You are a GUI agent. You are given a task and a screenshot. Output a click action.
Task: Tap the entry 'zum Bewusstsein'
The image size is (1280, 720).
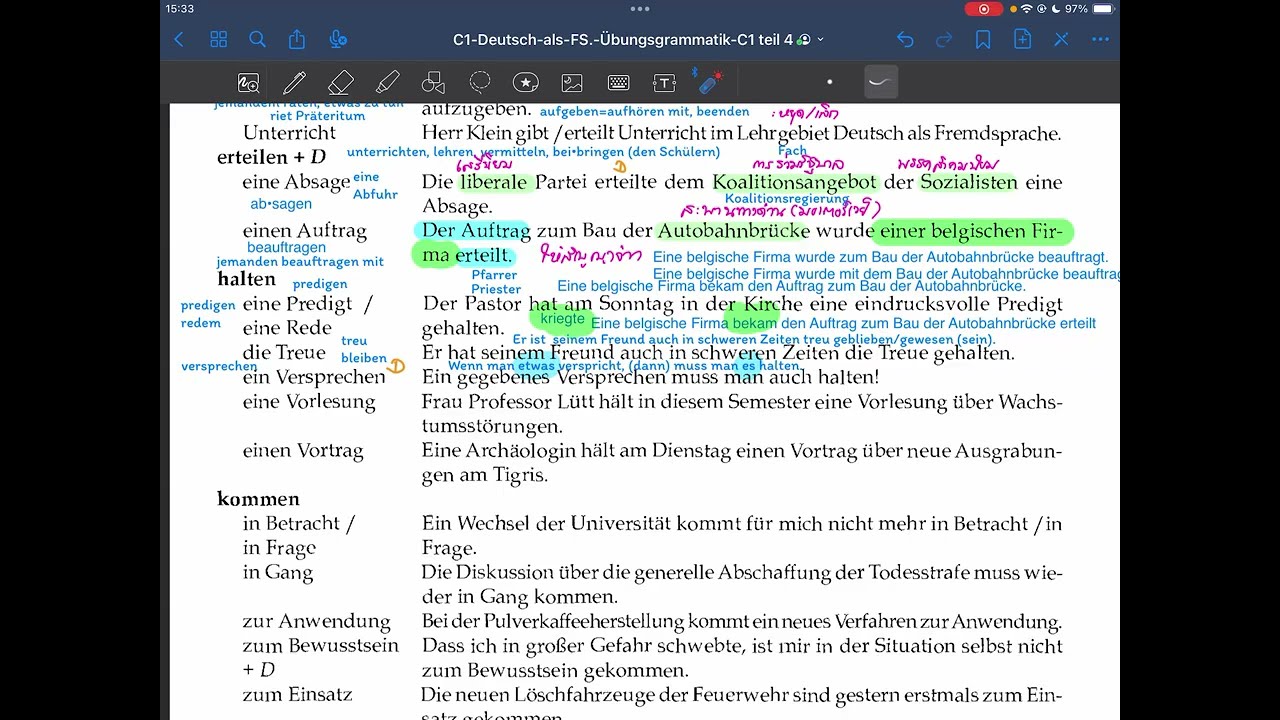point(320,646)
